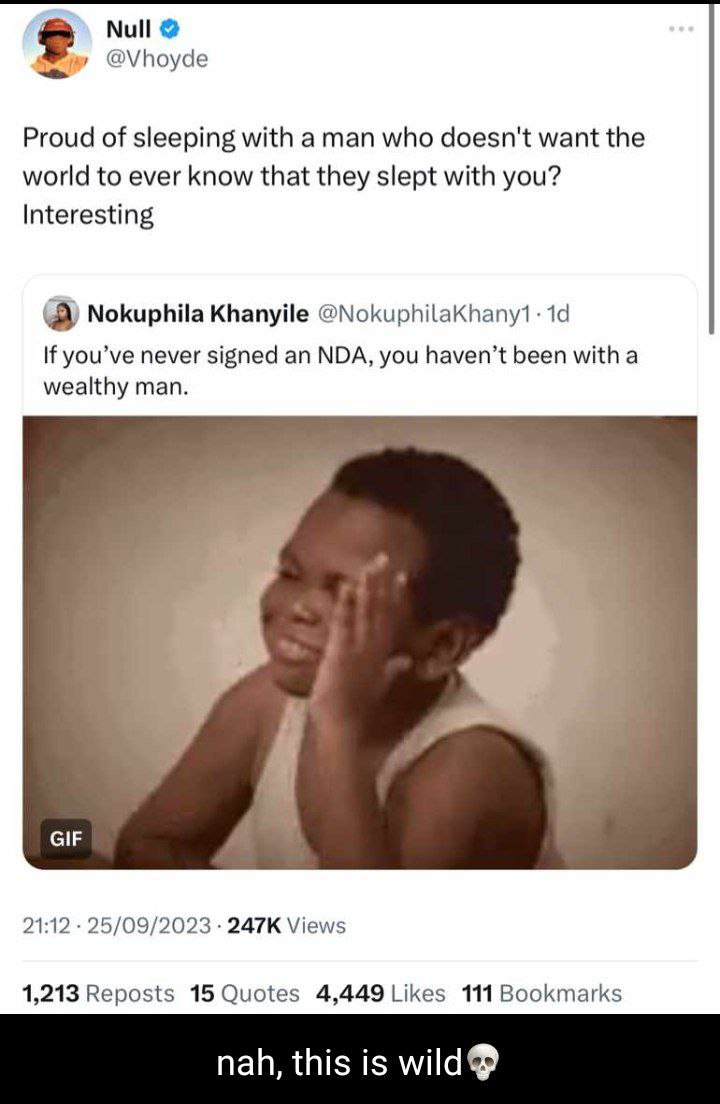The width and height of the screenshot is (720, 1104).
Task: Show the 4,449 Likes list
Action: 381,993
